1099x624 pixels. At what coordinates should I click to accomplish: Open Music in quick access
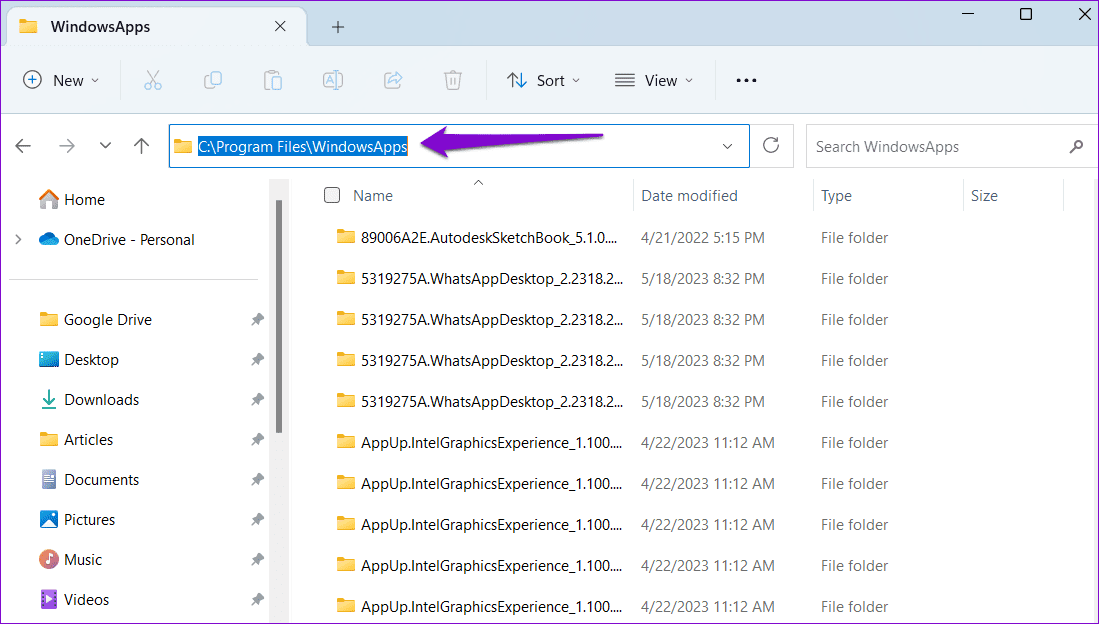pos(70,559)
